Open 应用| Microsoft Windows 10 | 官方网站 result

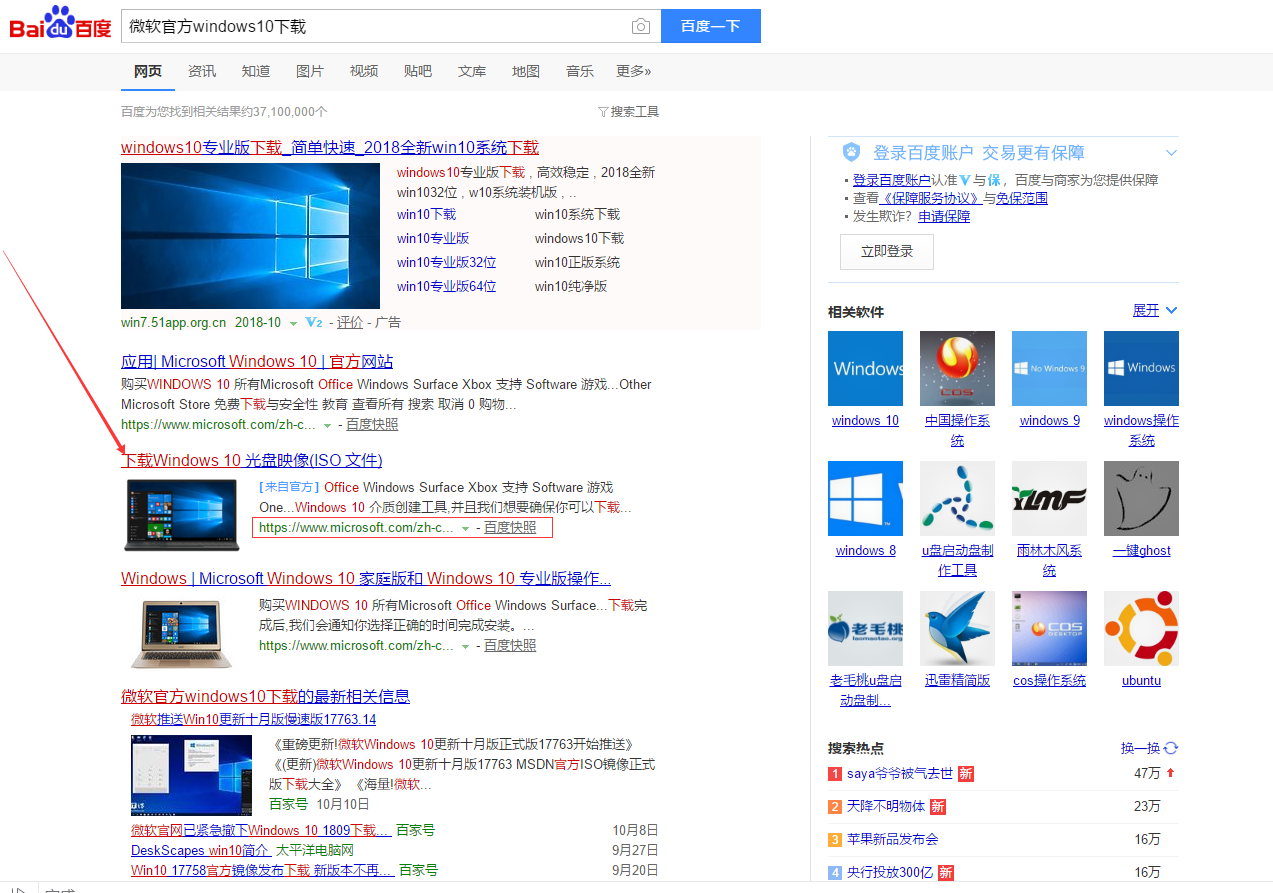pos(257,362)
